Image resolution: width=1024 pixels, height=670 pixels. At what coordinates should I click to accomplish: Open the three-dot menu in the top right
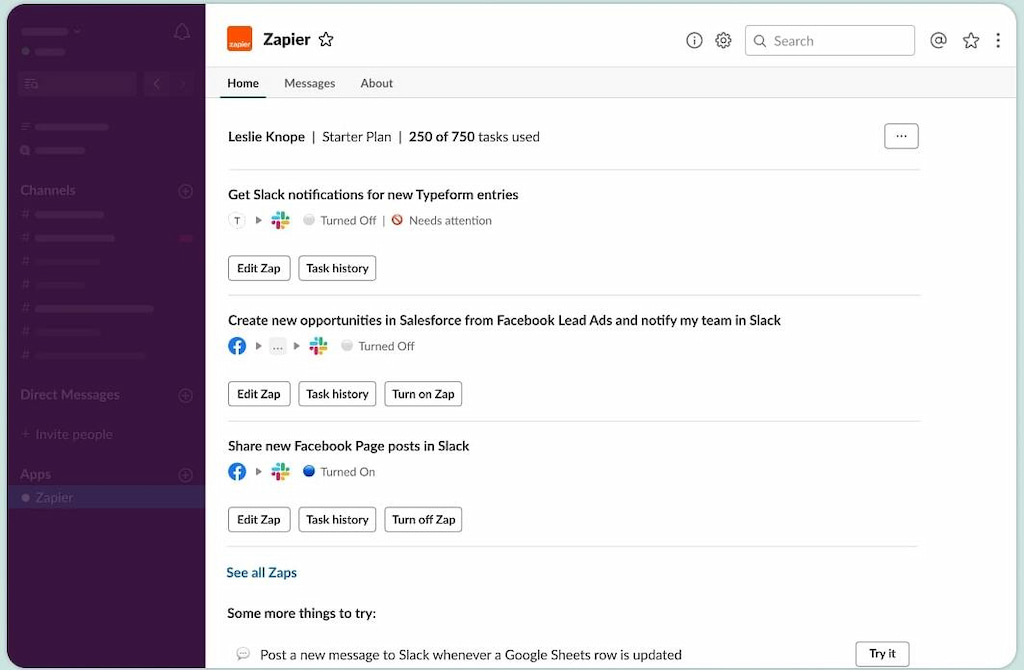[998, 40]
